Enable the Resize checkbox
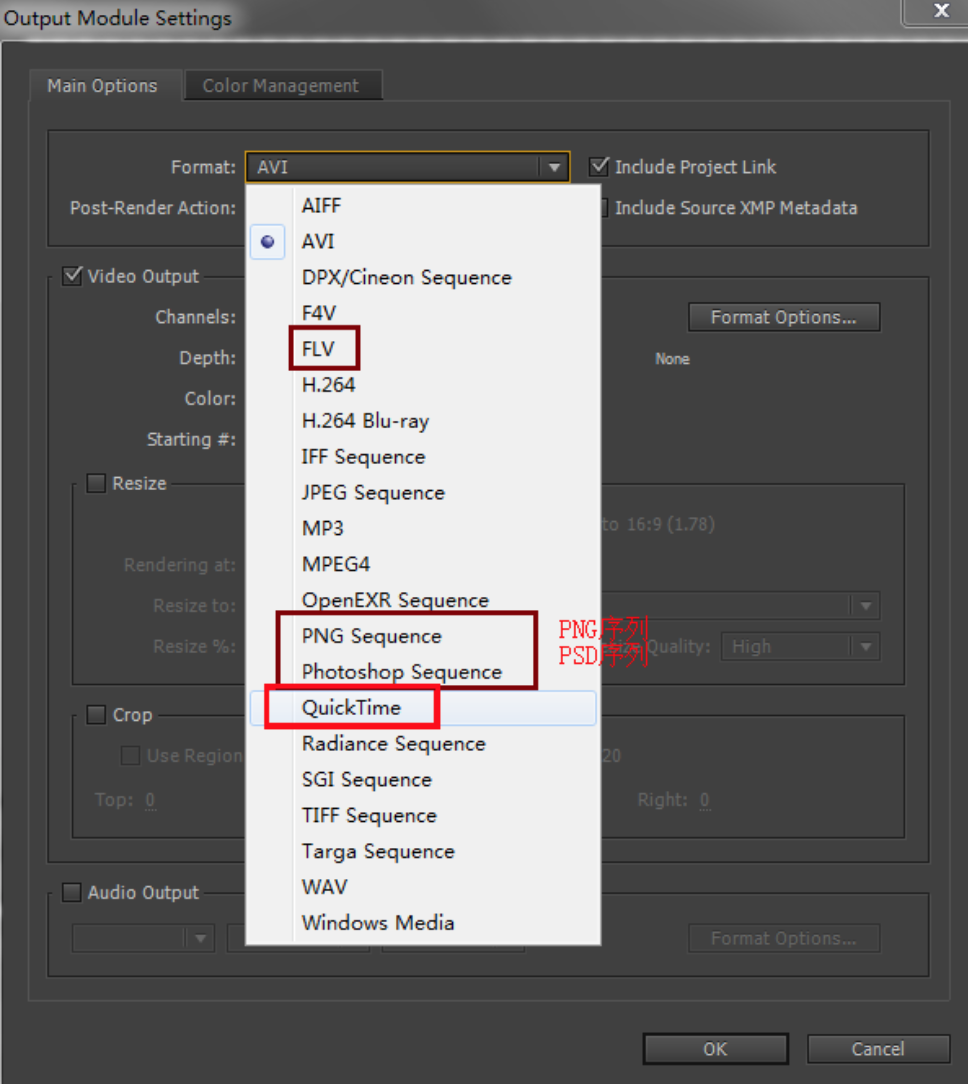This screenshot has width=968, height=1084. tap(97, 483)
